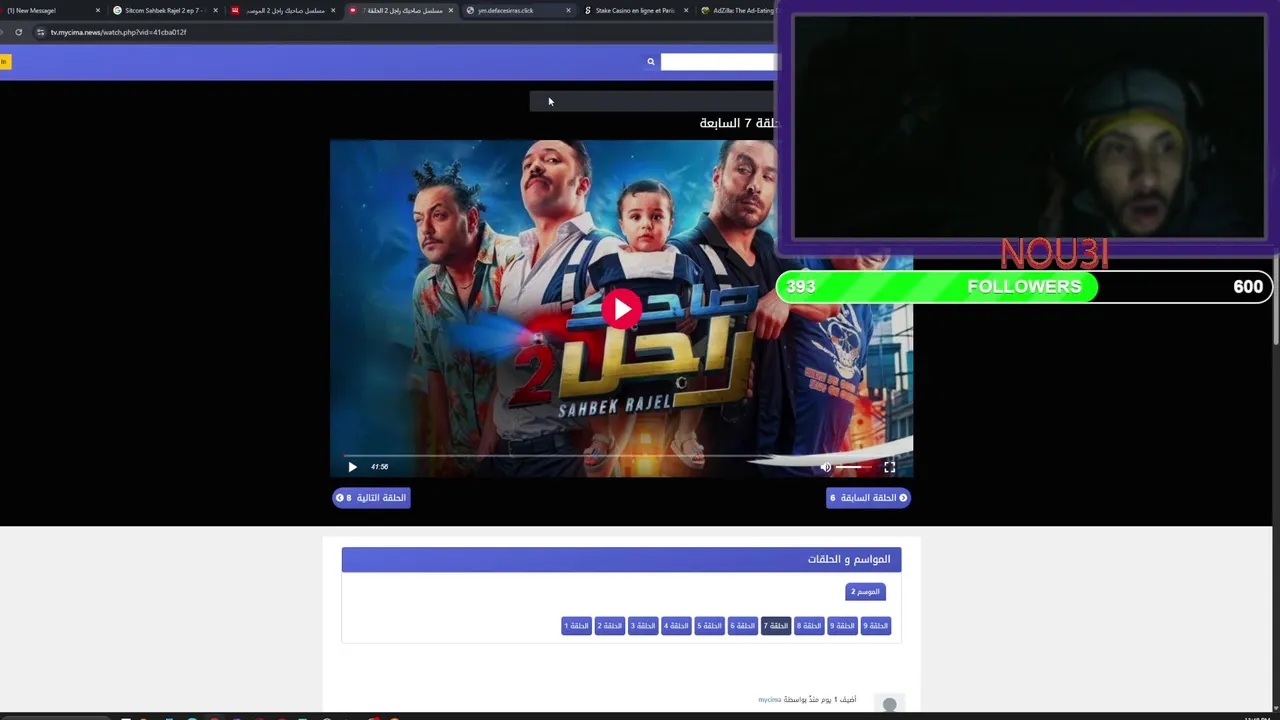The width and height of the screenshot is (1280, 720).
Task: Click the tv.mycima.news address bar URL
Action: (118, 32)
